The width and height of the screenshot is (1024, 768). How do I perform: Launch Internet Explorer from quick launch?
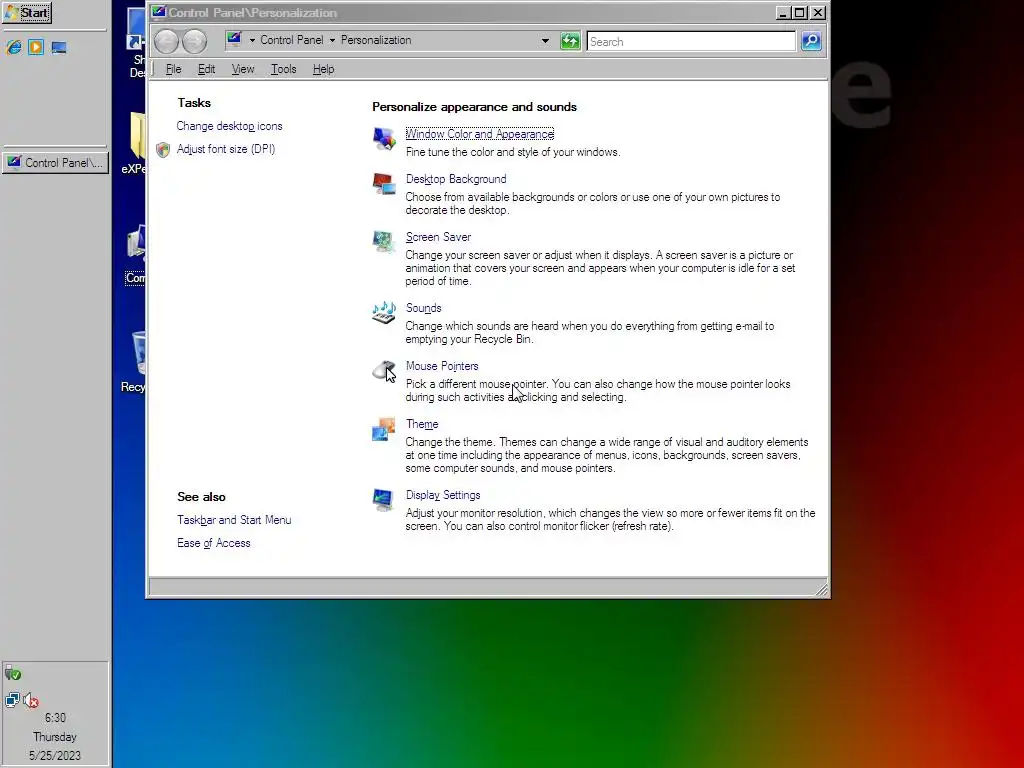coord(14,47)
